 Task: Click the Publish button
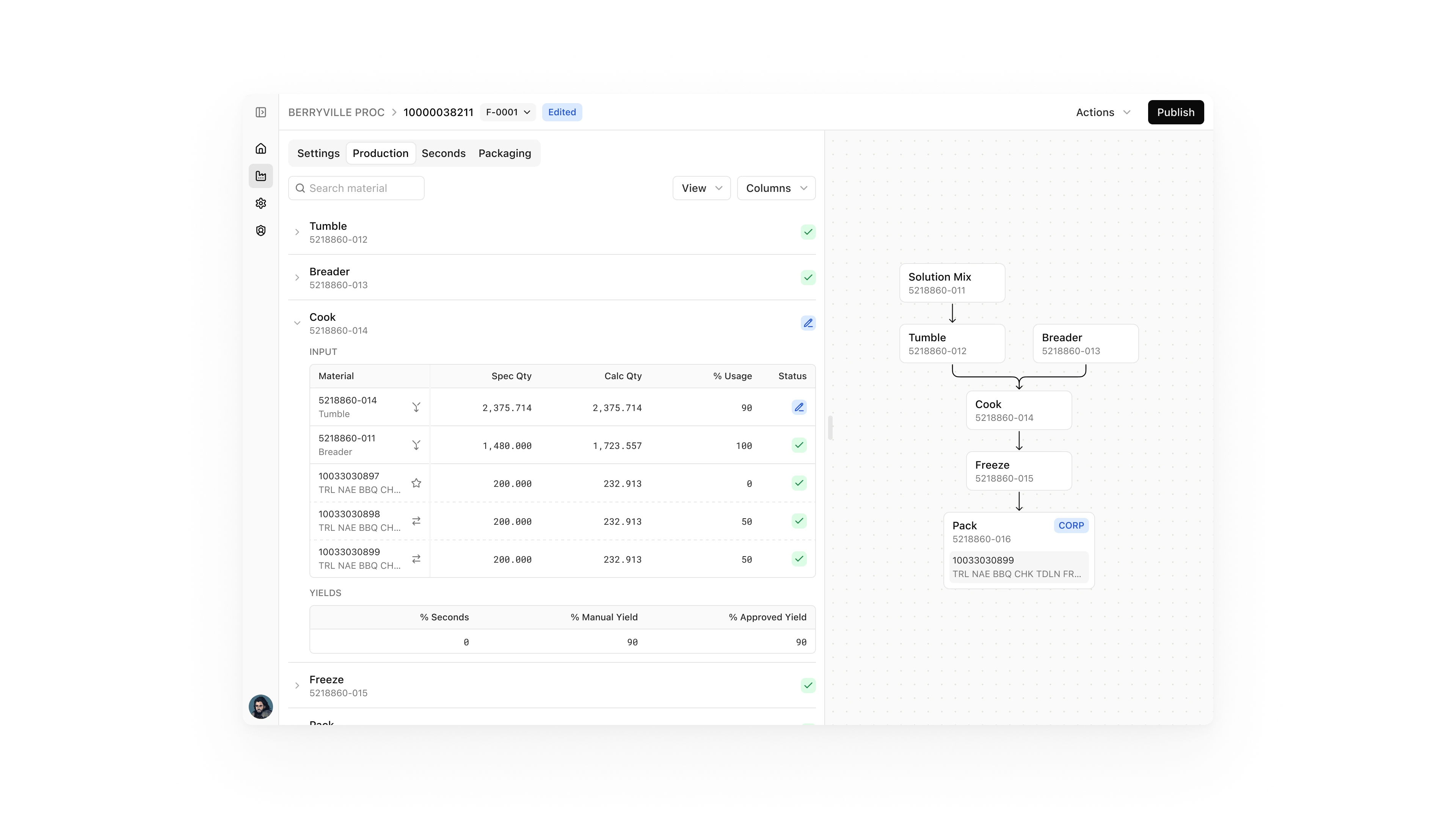tap(1176, 113)
